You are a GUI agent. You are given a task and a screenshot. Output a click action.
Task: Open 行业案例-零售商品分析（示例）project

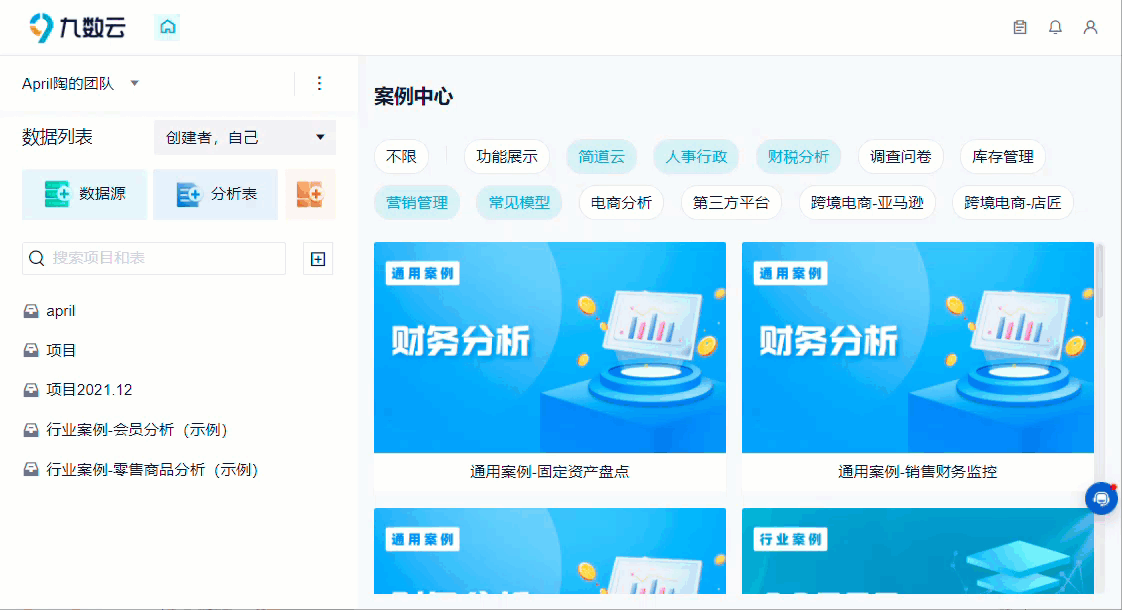(152, 470)
